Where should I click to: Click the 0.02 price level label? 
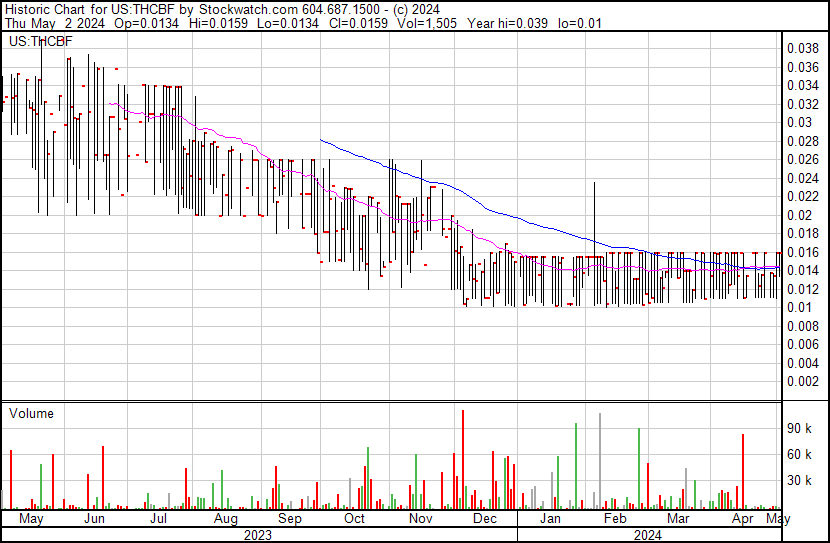pos(799,215)
